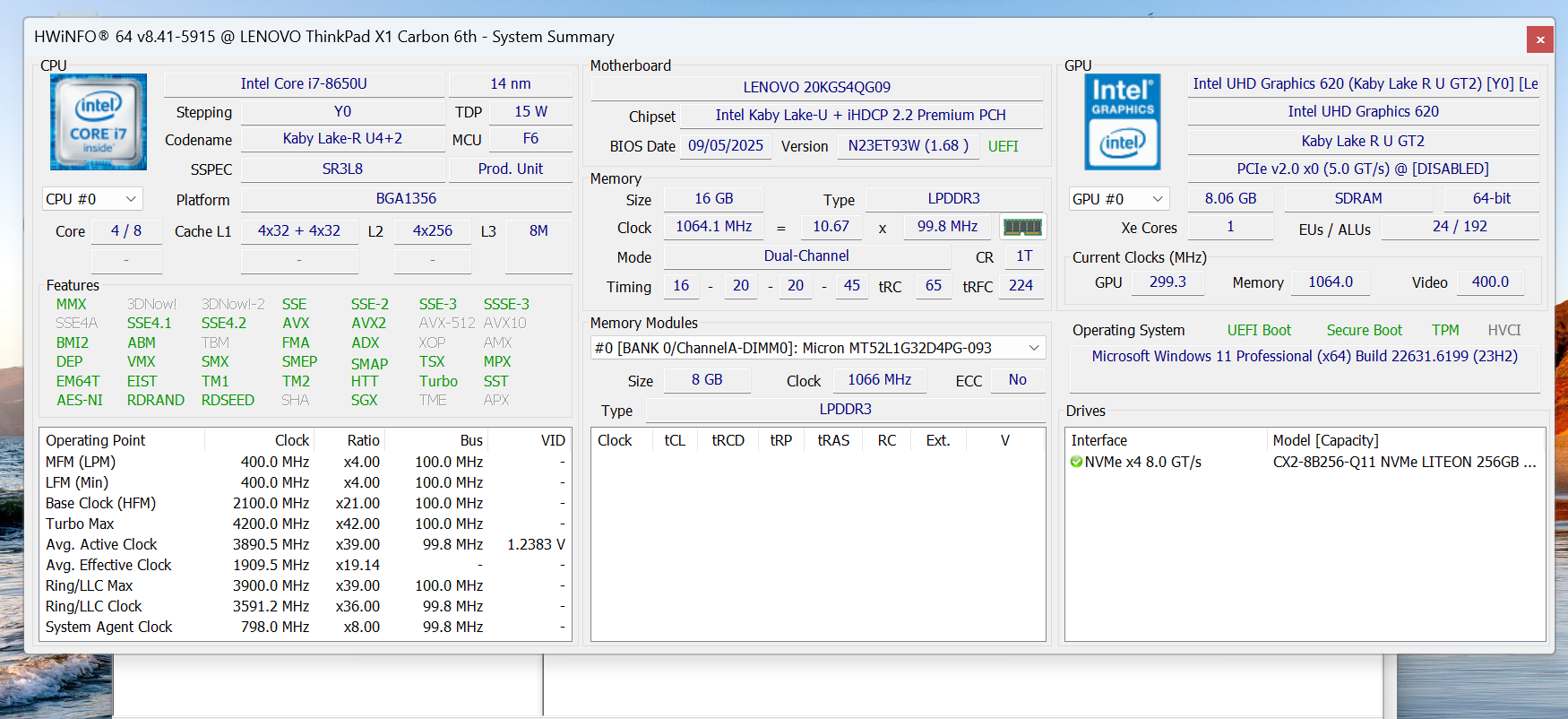Click the Turbo Max operating point row
1568x719 pixels.
(306, 524)
